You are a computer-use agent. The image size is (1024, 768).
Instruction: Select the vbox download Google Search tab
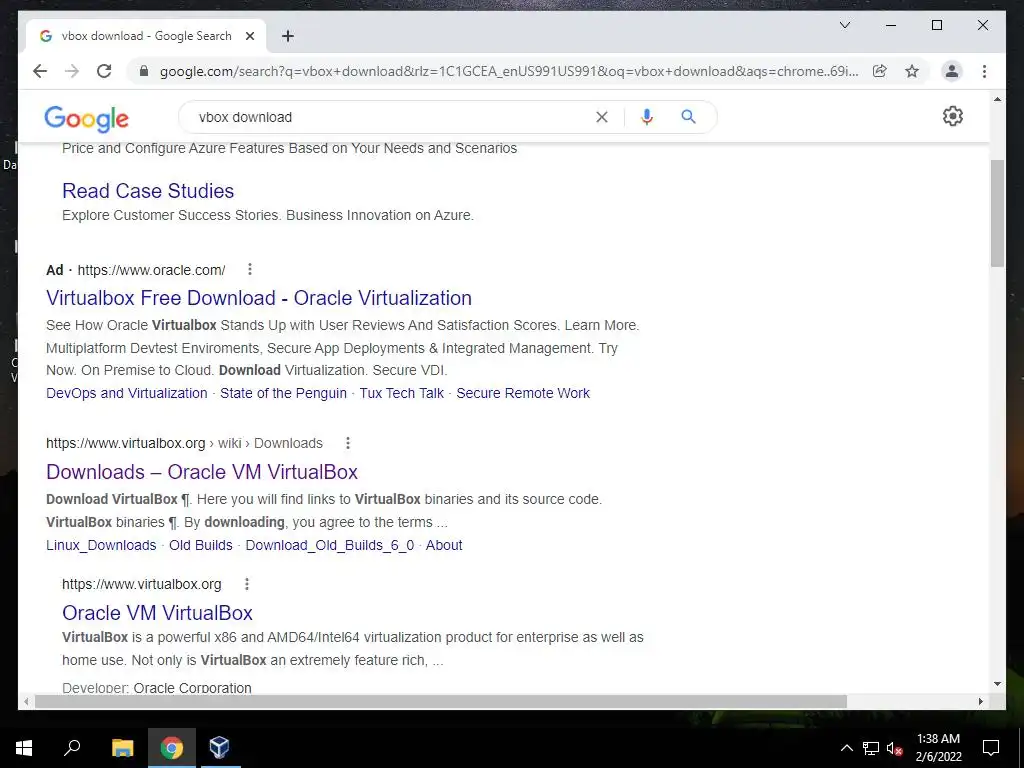click(146, 36)
